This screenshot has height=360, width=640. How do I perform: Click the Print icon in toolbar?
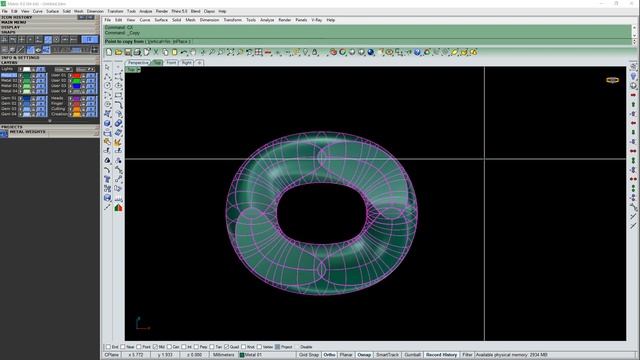137,52
